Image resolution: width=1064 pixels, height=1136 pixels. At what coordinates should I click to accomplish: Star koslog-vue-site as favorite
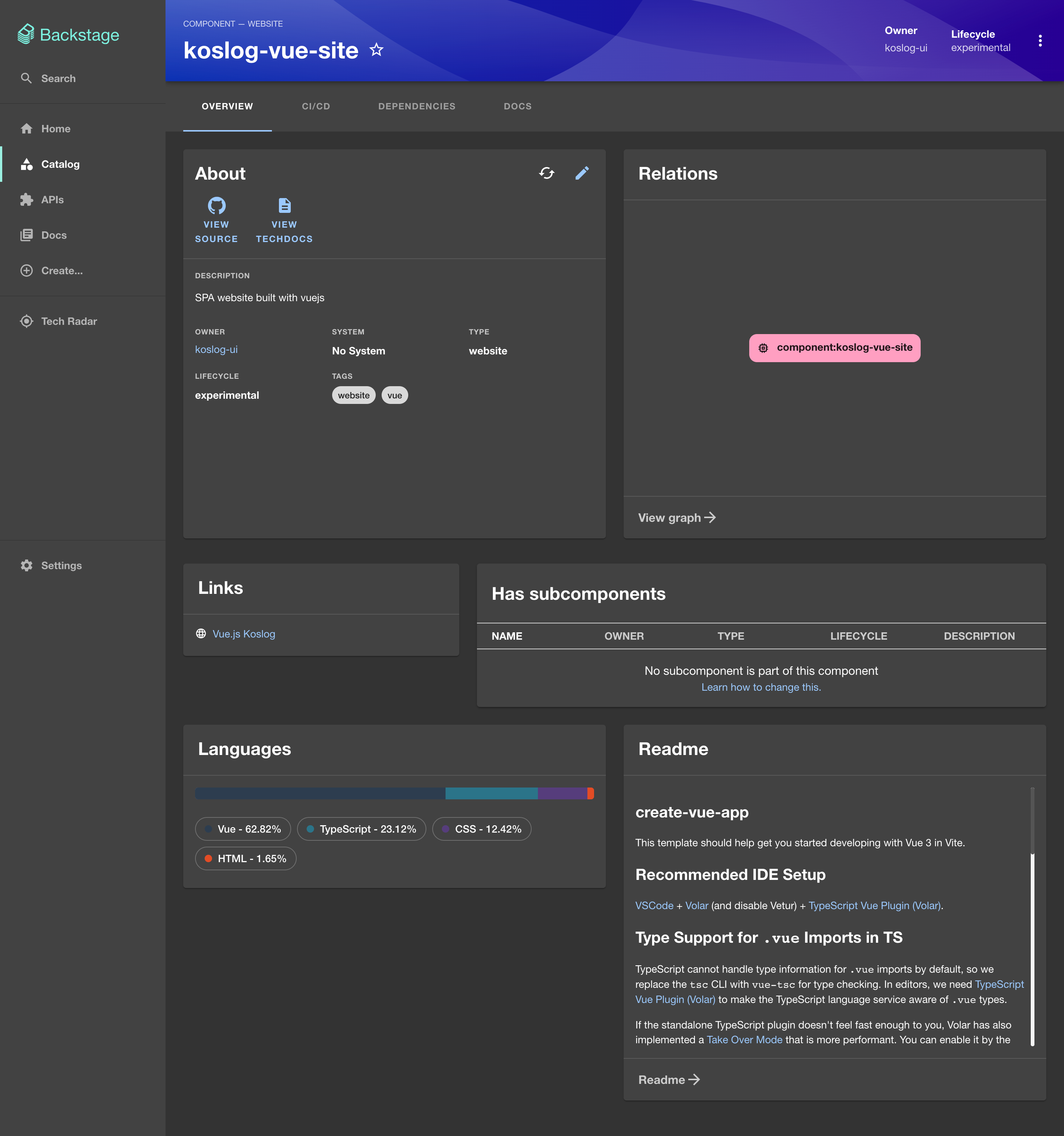click(x=376, y=50)
